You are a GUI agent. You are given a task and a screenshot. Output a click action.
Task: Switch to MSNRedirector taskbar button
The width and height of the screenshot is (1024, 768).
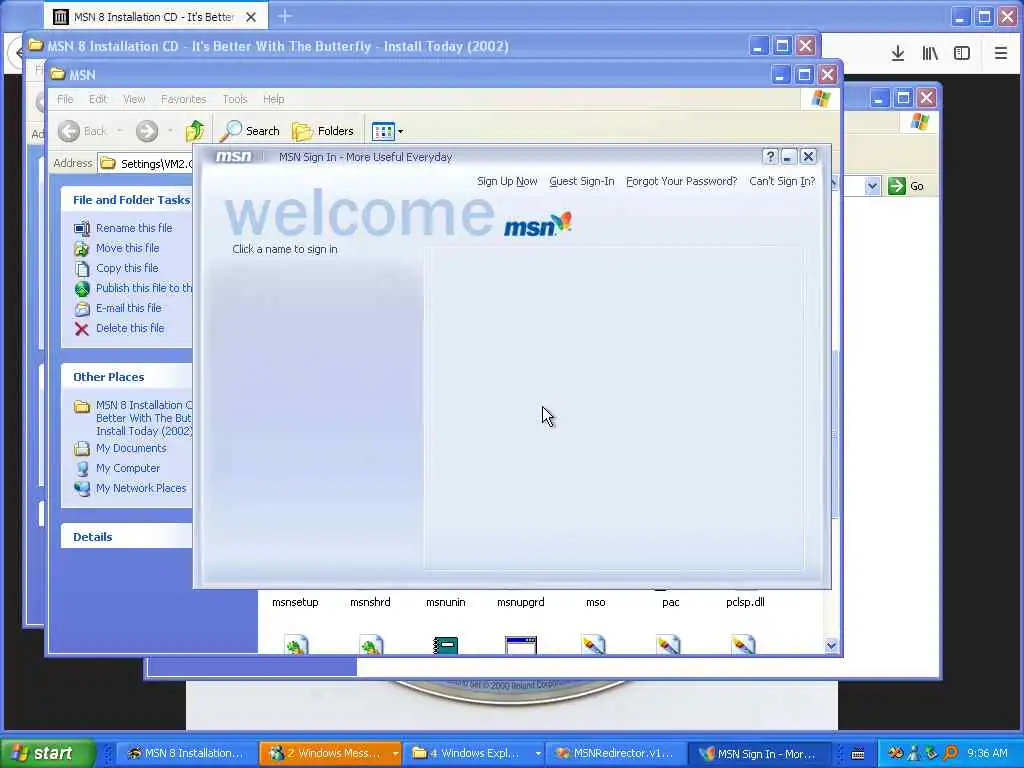pos(615,754)
